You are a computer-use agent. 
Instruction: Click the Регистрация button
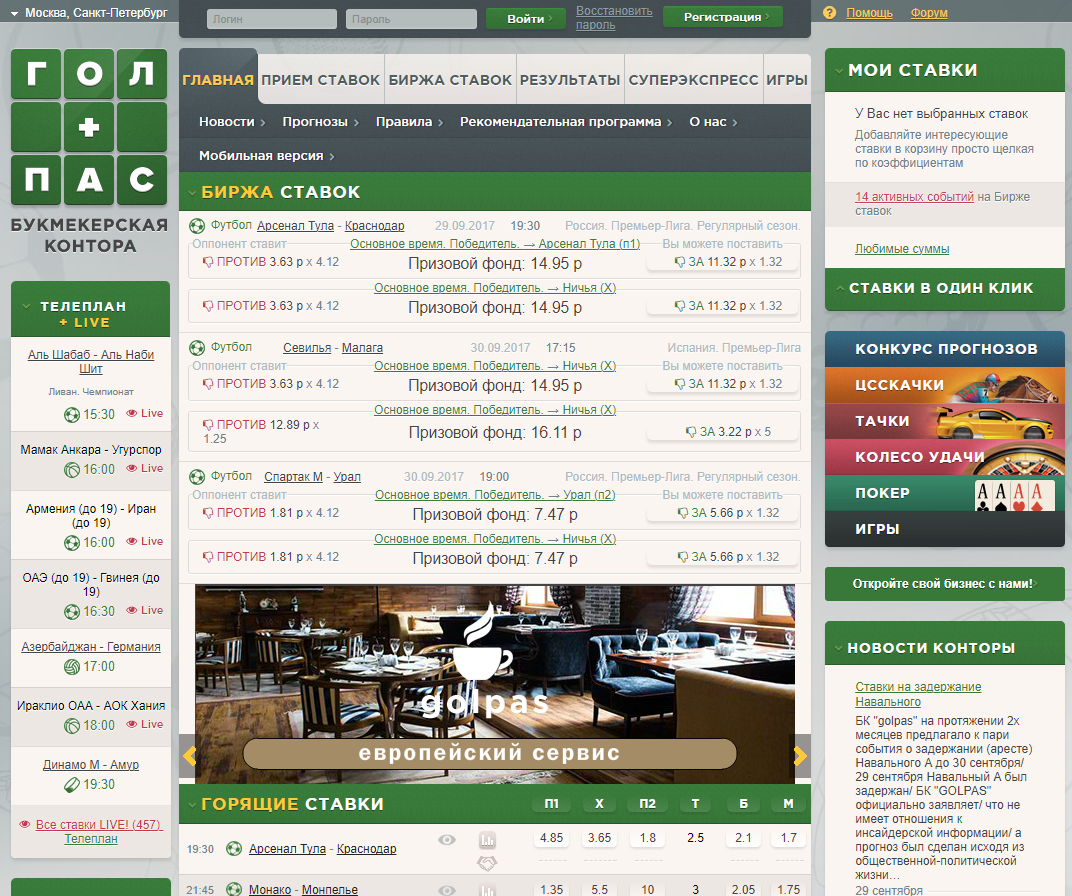point(723,17)
